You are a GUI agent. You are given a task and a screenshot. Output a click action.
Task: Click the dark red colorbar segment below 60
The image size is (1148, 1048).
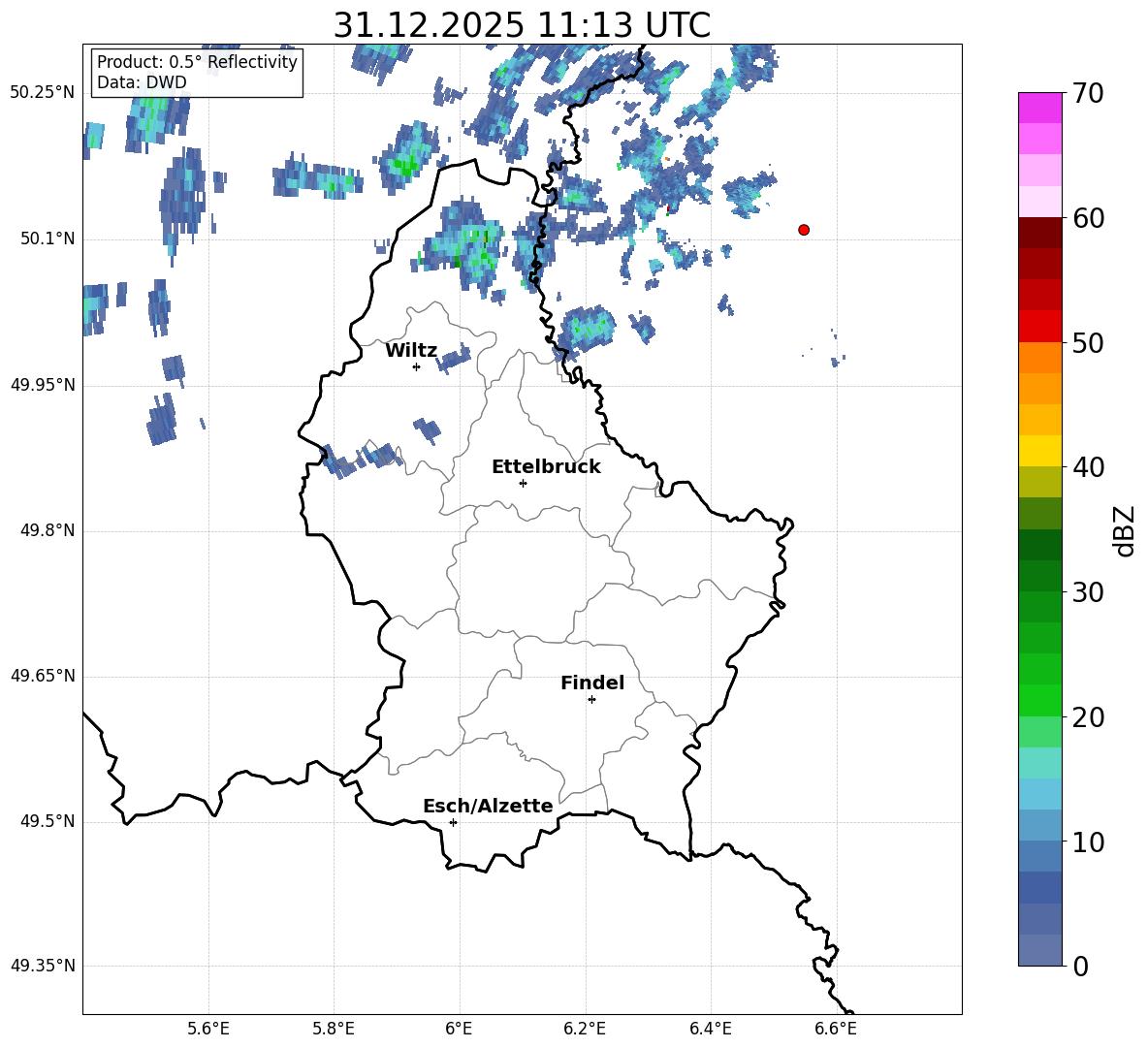(x=1039, y=233)
